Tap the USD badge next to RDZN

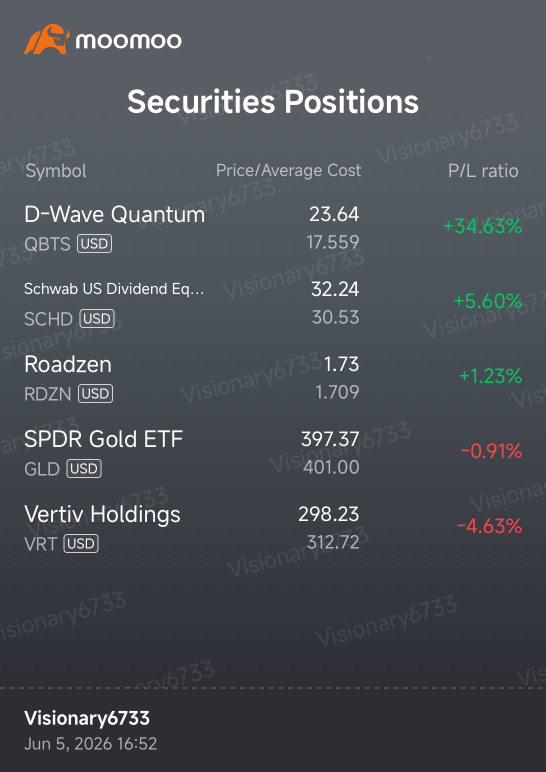(x=96, y=393)
